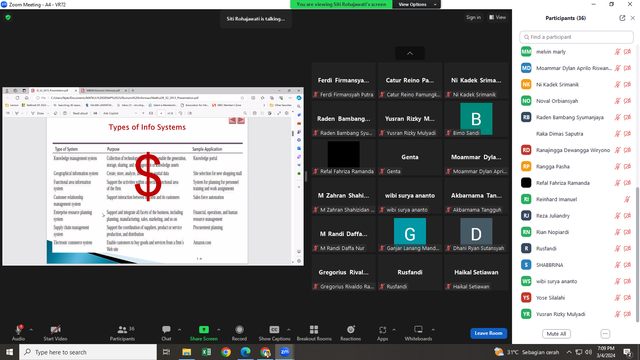The image size is (640, 360).
Task: Expand Show Captions options arrow
Action: click(289, 329)
